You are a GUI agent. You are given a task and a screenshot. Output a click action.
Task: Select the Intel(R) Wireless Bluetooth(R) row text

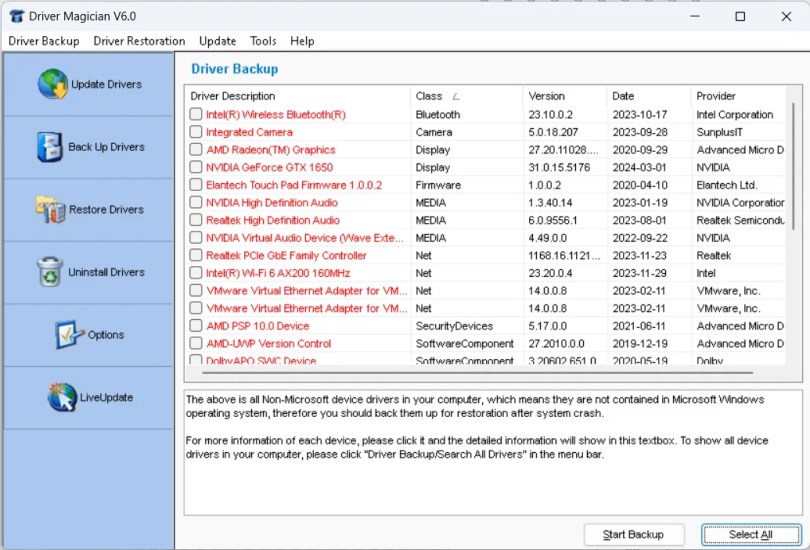[276, 115]
